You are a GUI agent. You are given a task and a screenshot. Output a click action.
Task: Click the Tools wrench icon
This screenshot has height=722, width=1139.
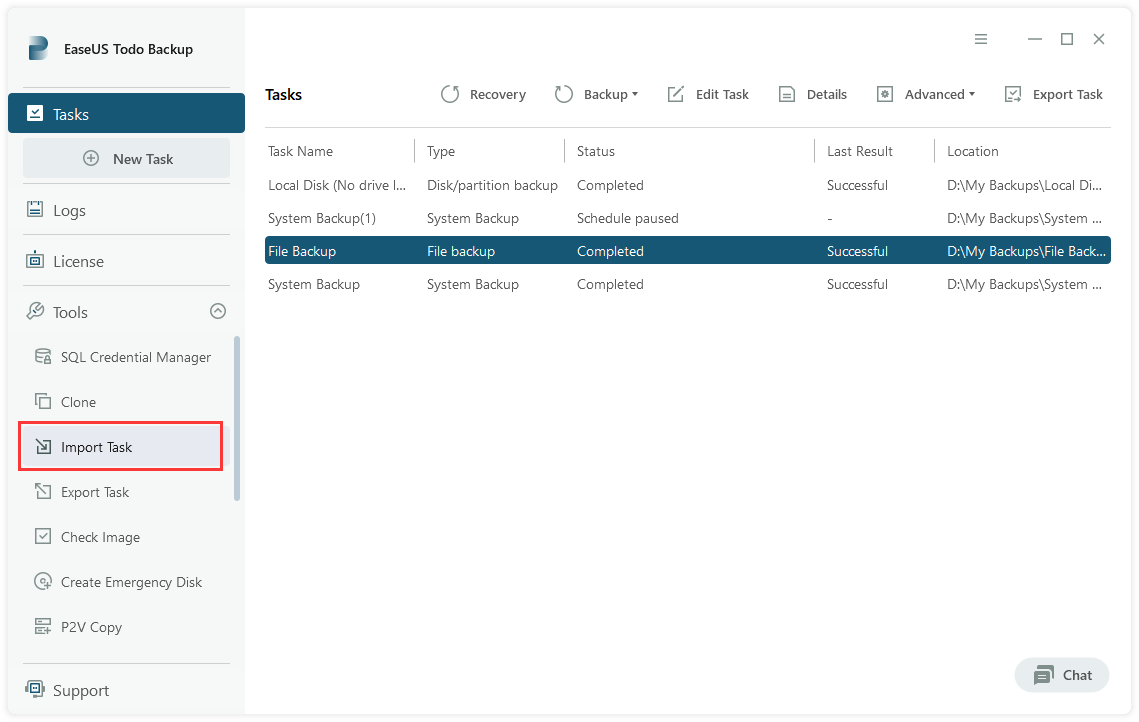[x=35, y=311]
